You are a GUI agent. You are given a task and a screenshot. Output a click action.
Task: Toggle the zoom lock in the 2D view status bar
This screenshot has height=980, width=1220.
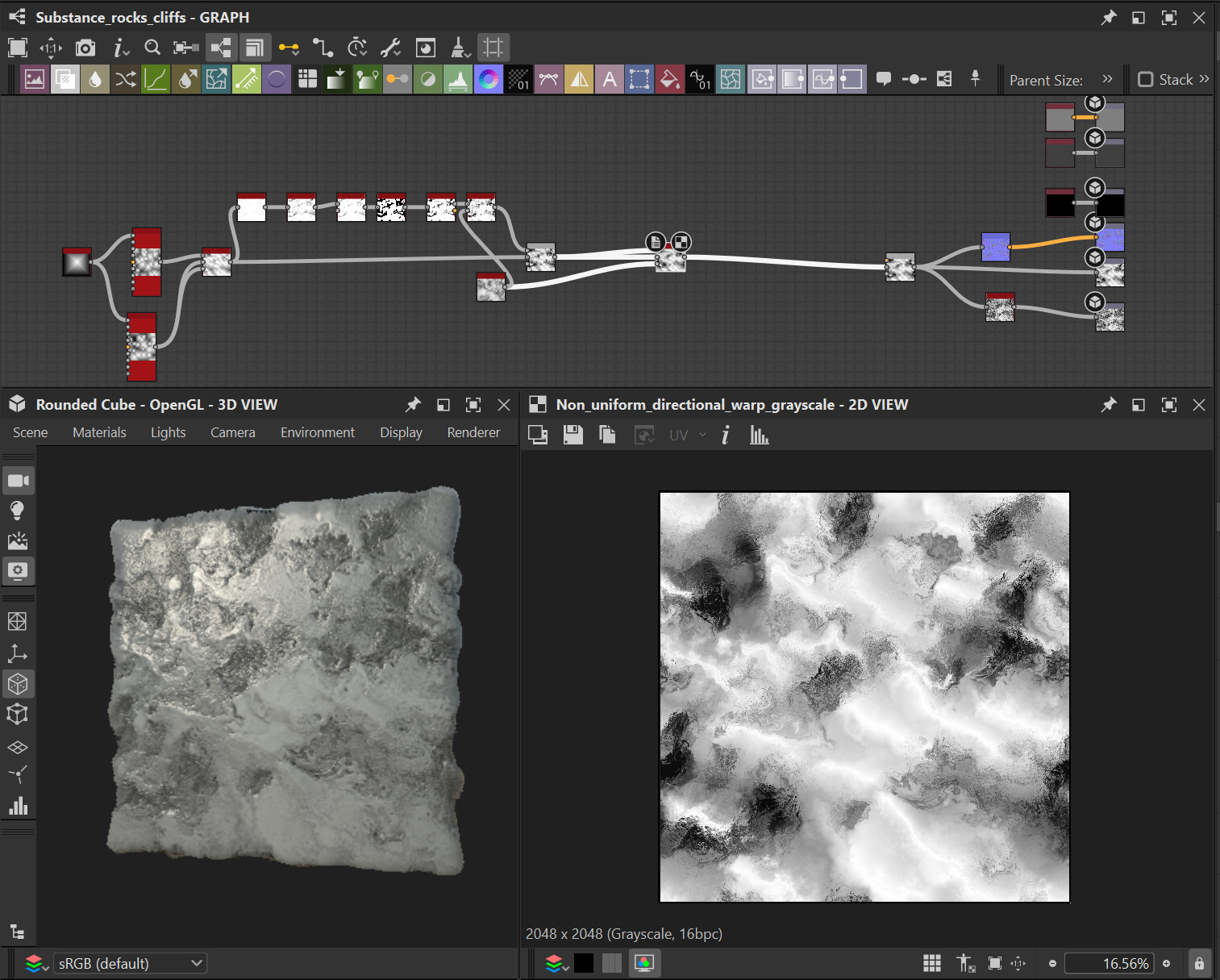click(1199, 962)
